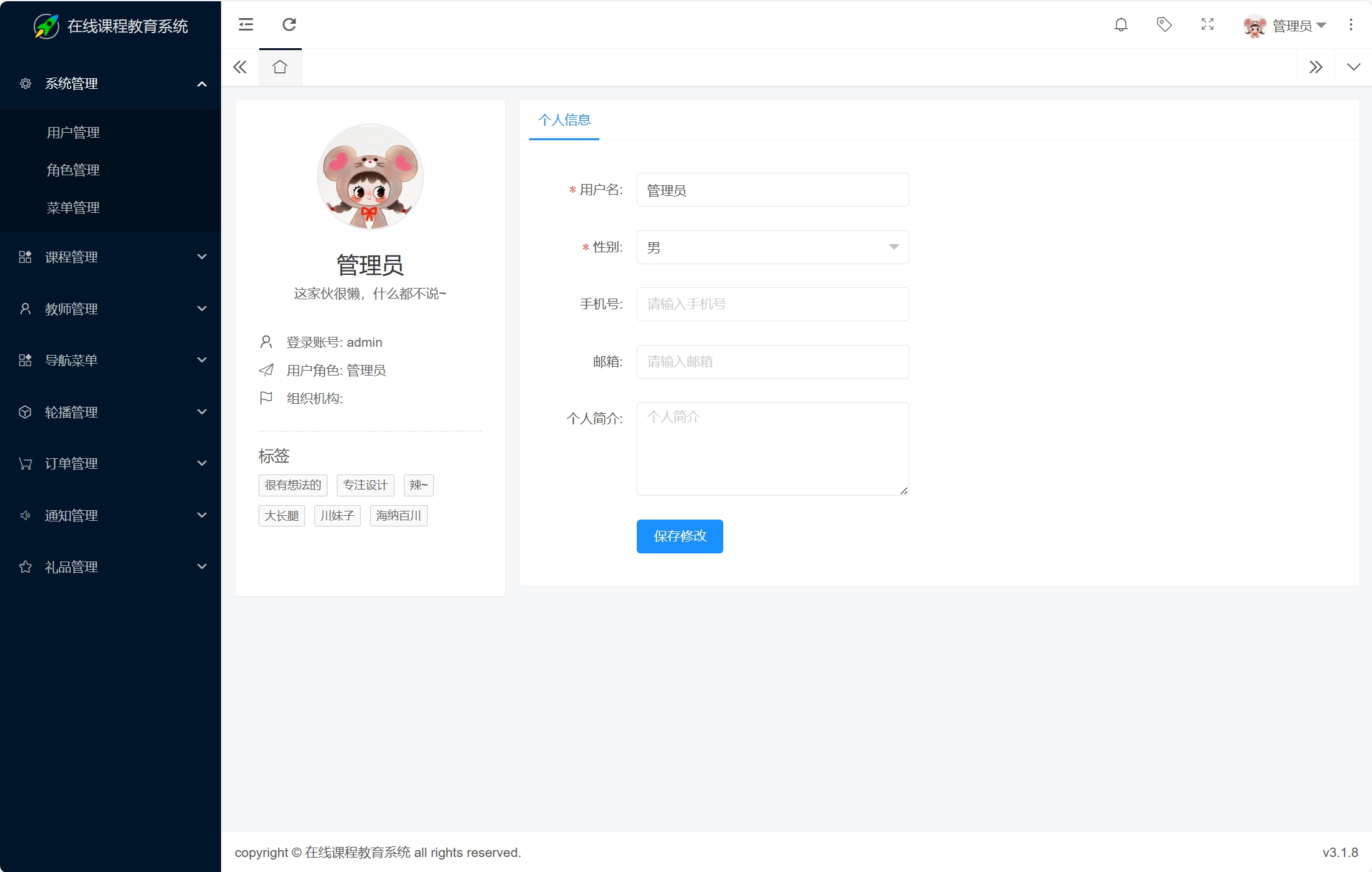The image size is (1372, 872).
Task: Open 用户管理 in the sidebar
Action: [73, 133]
